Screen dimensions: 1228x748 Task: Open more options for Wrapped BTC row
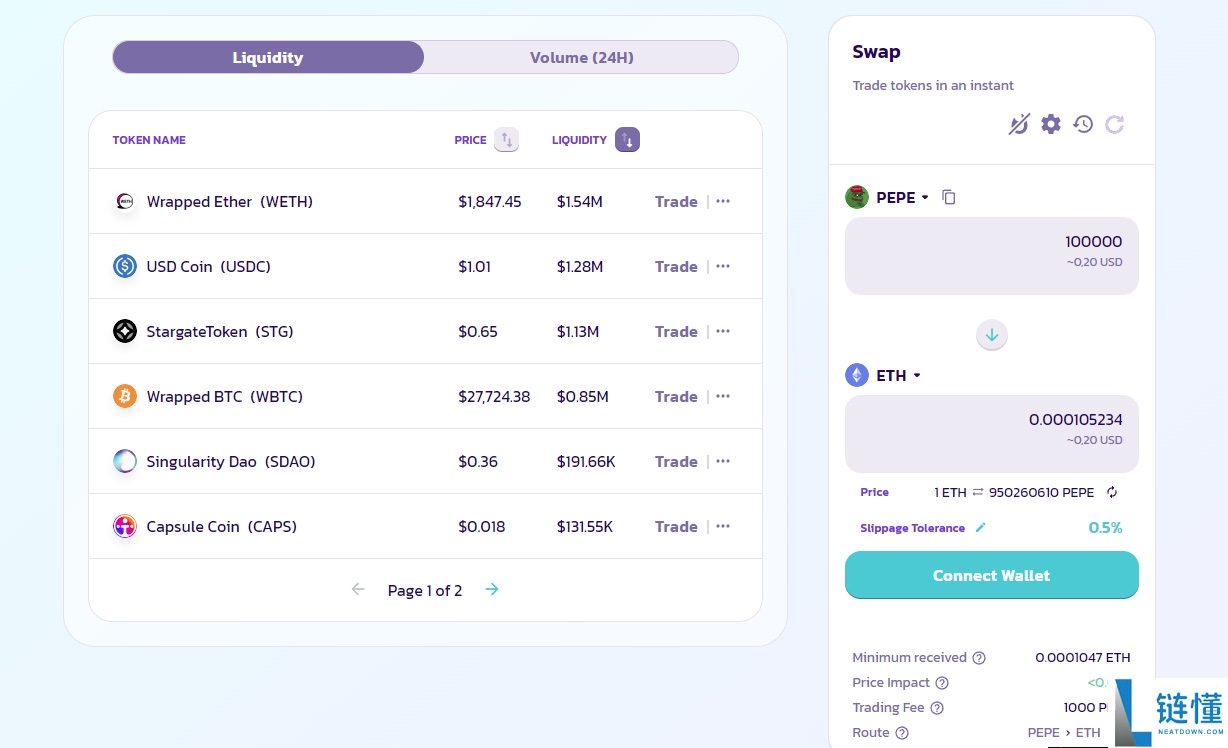[x=723, y=396]
